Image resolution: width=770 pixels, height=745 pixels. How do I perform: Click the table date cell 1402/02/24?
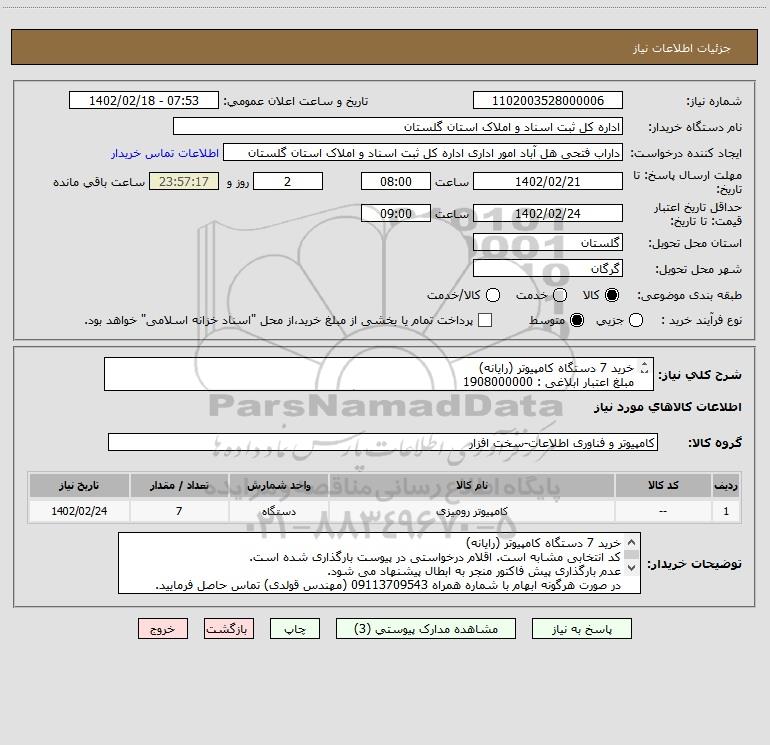pyautogui.click(x=79, y=511)
